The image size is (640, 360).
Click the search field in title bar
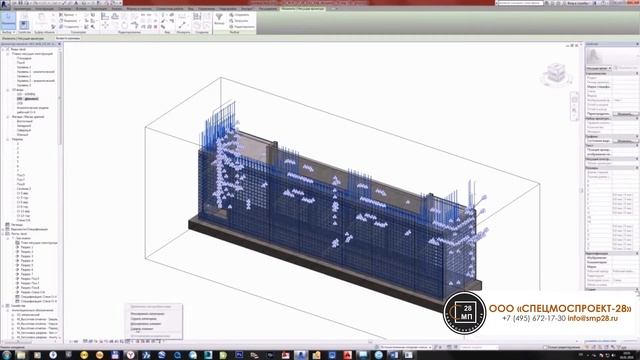(x=520, y=3)
